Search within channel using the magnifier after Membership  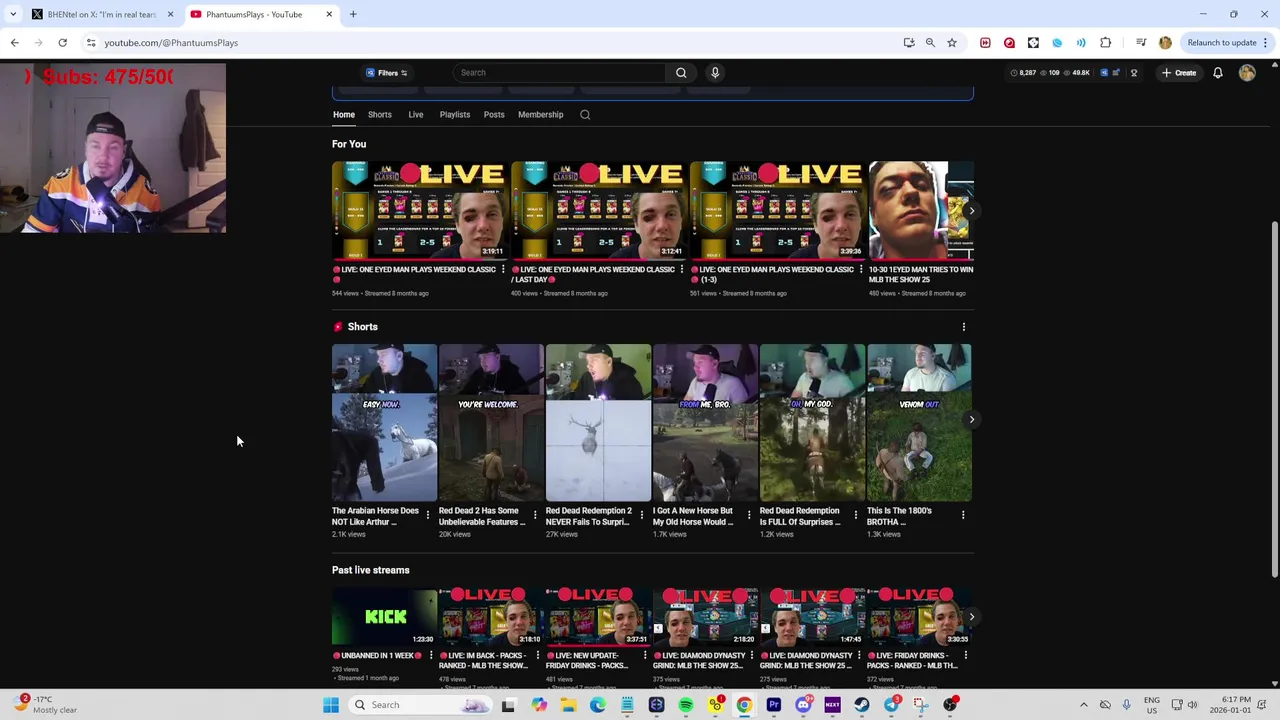(585, 115)
